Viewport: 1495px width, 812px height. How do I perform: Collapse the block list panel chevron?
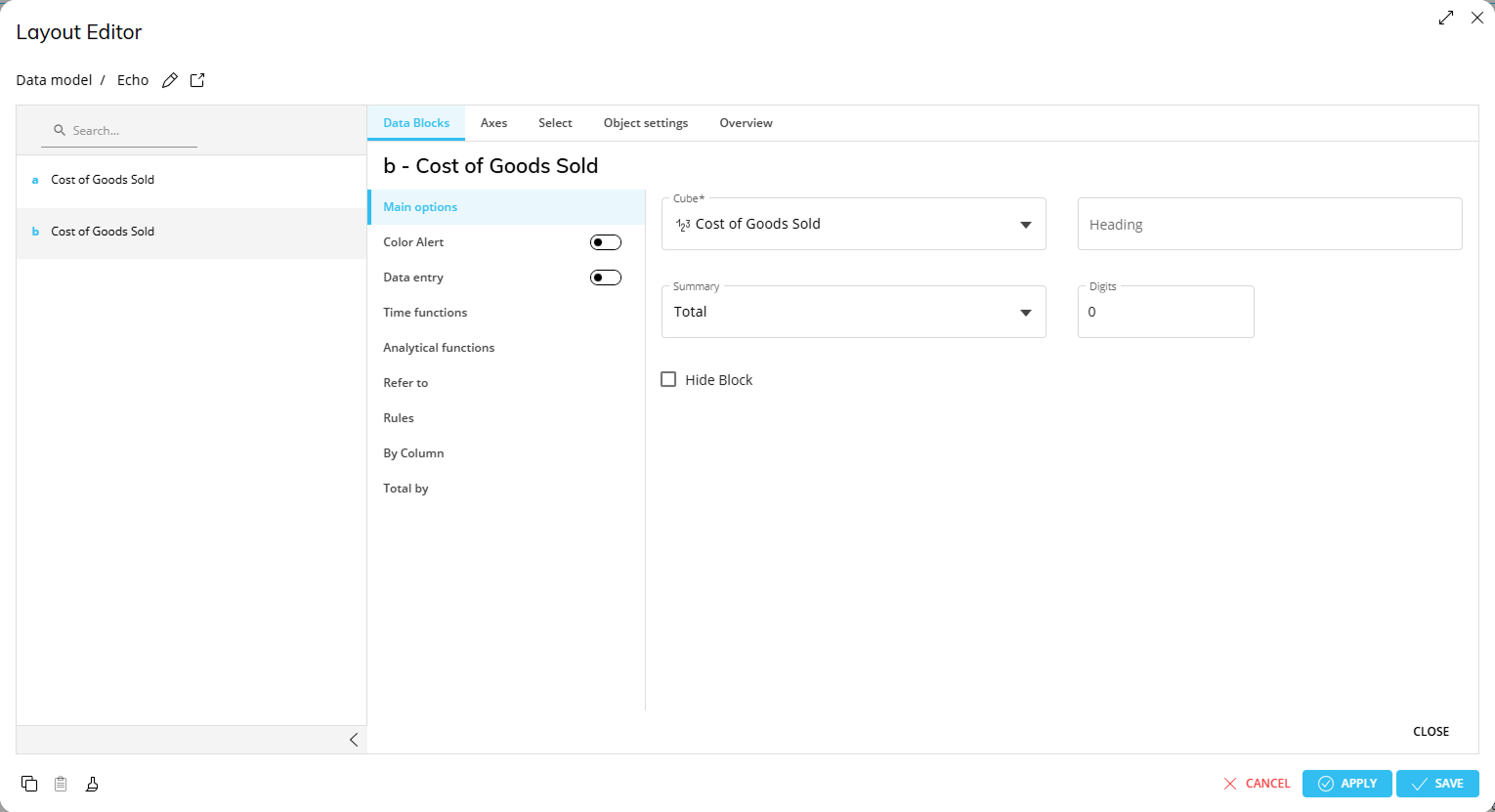[354, 740]
